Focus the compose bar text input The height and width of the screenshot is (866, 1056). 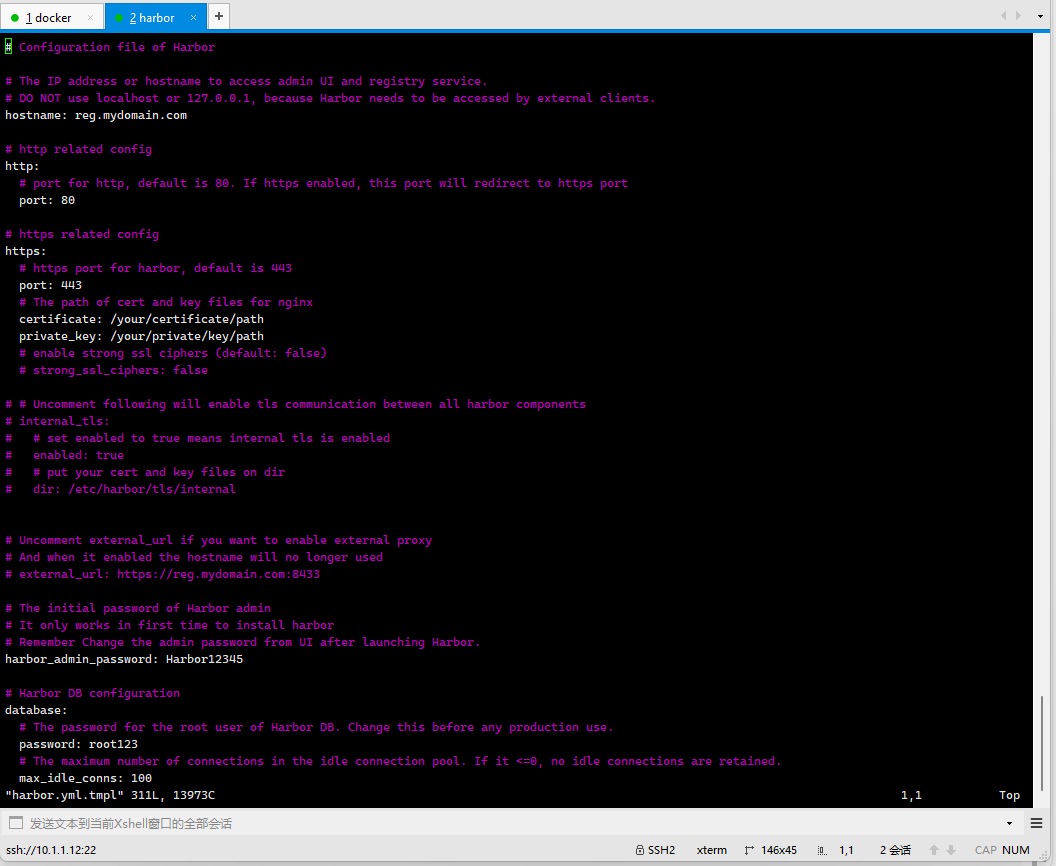coord(512,823)
